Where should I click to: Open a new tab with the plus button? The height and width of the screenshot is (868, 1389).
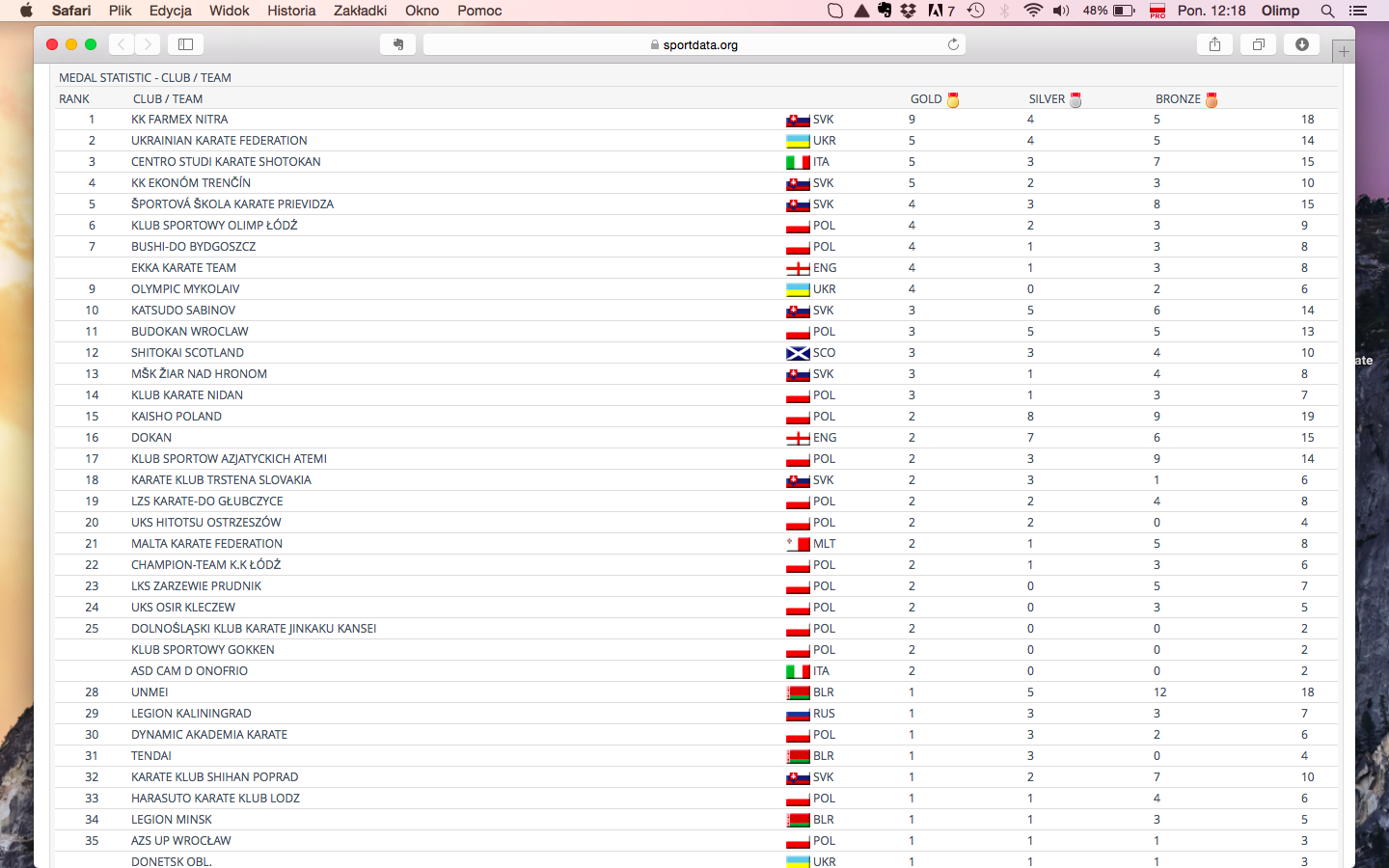coord(1343,51)
